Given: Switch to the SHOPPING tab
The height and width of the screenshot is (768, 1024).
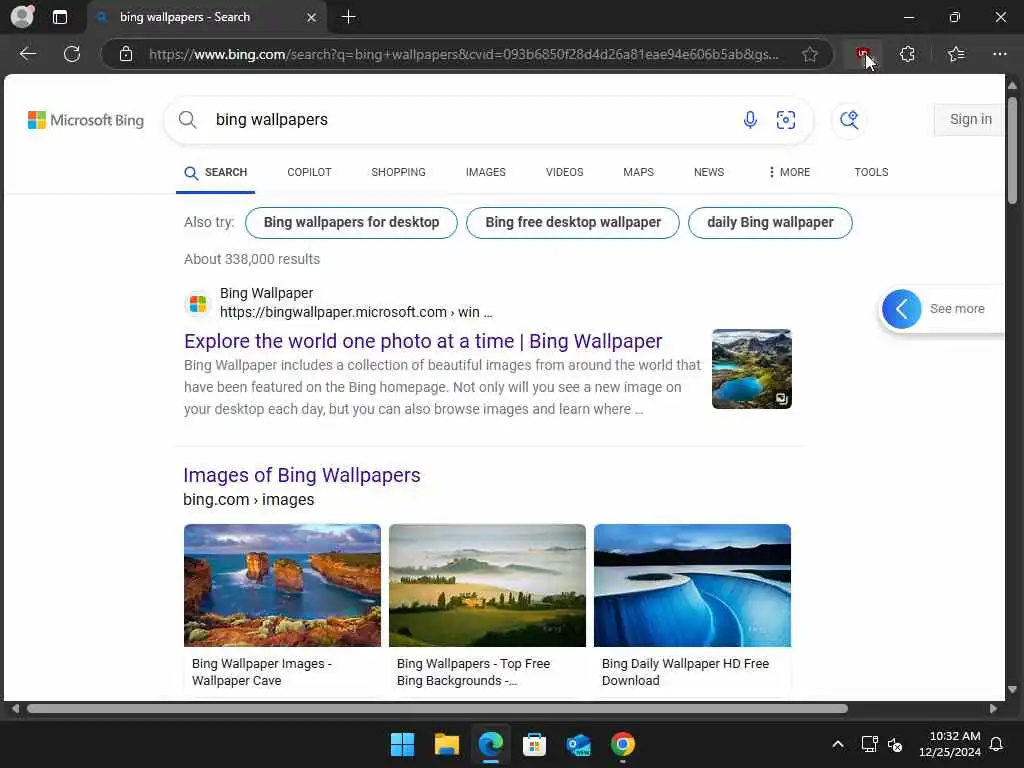Looking at the screenshot, I should pyautogui.click(x=398, y=172).
